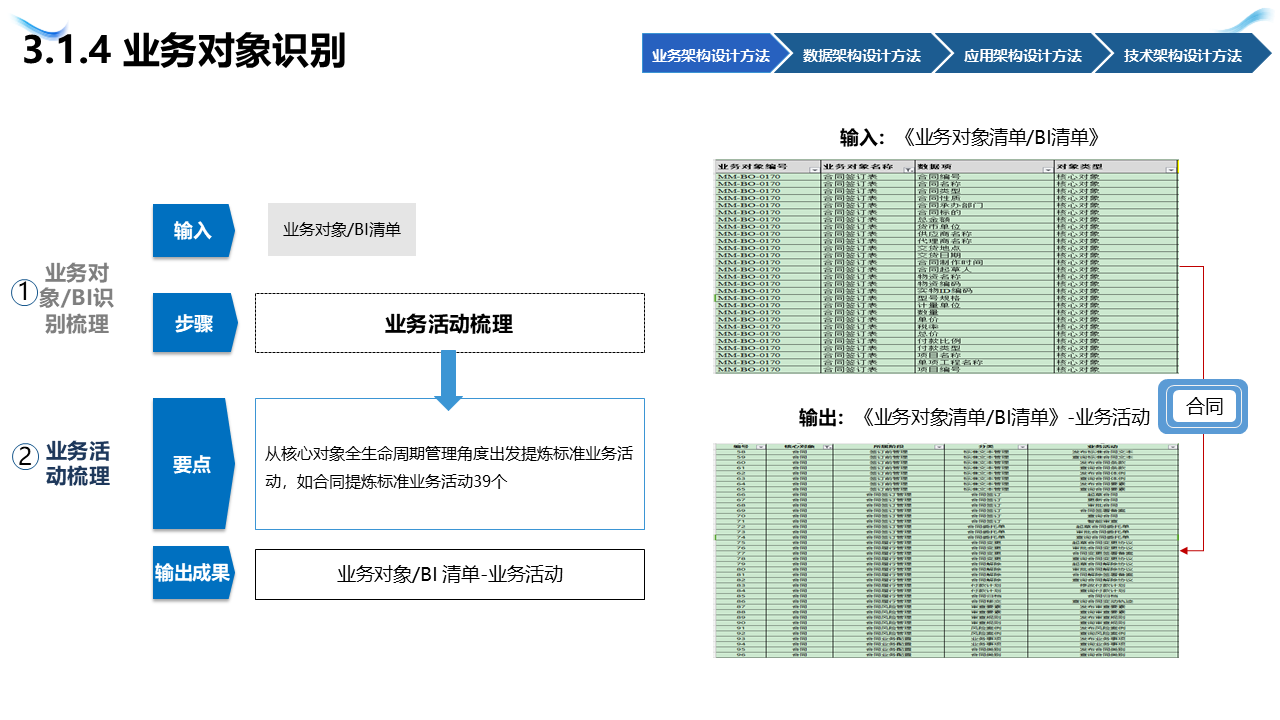Select the 物资名称 cell
Viewport: 1280px width, 720px height.
985,276
